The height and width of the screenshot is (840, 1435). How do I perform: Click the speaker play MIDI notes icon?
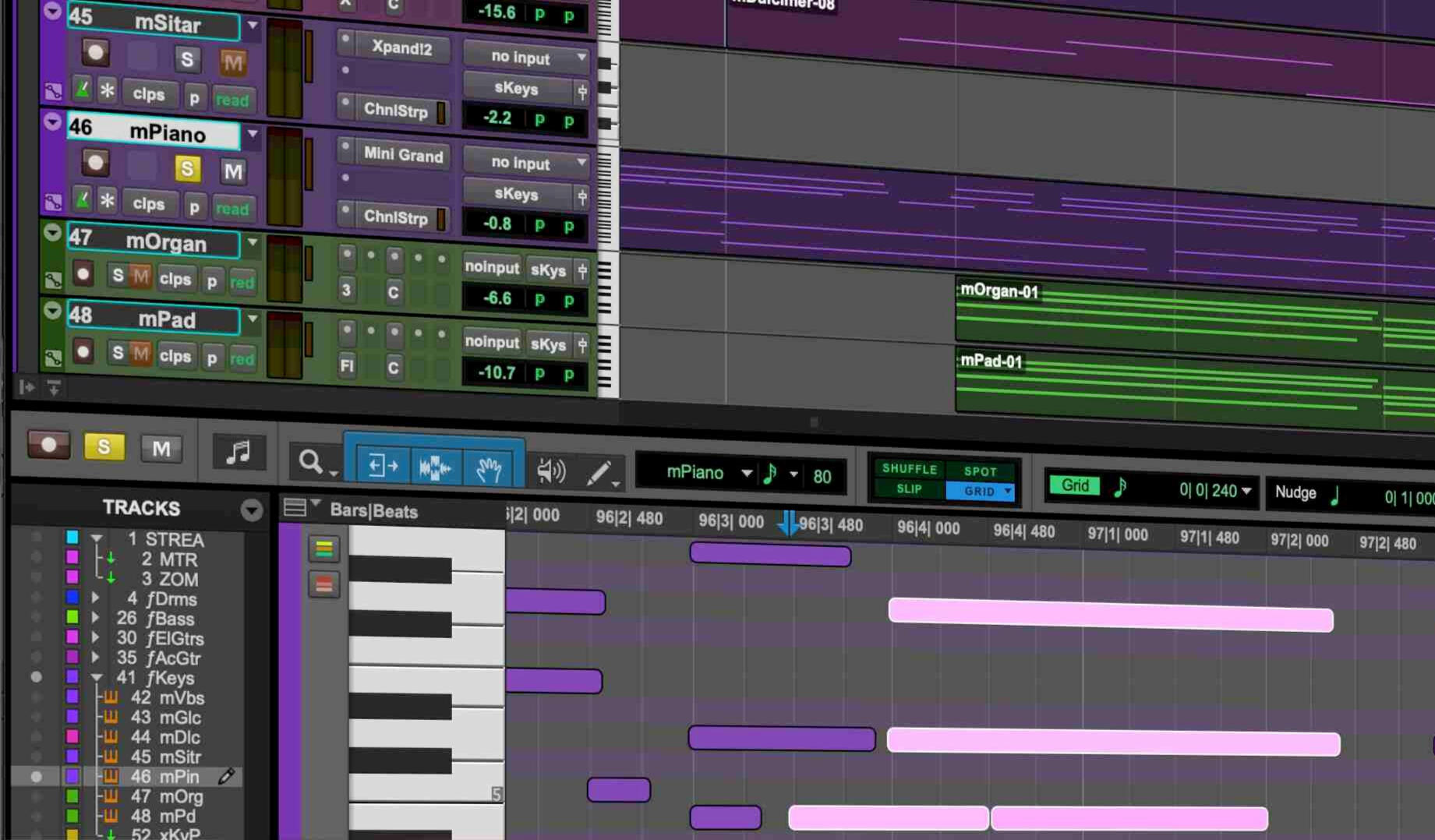[551, 471]
